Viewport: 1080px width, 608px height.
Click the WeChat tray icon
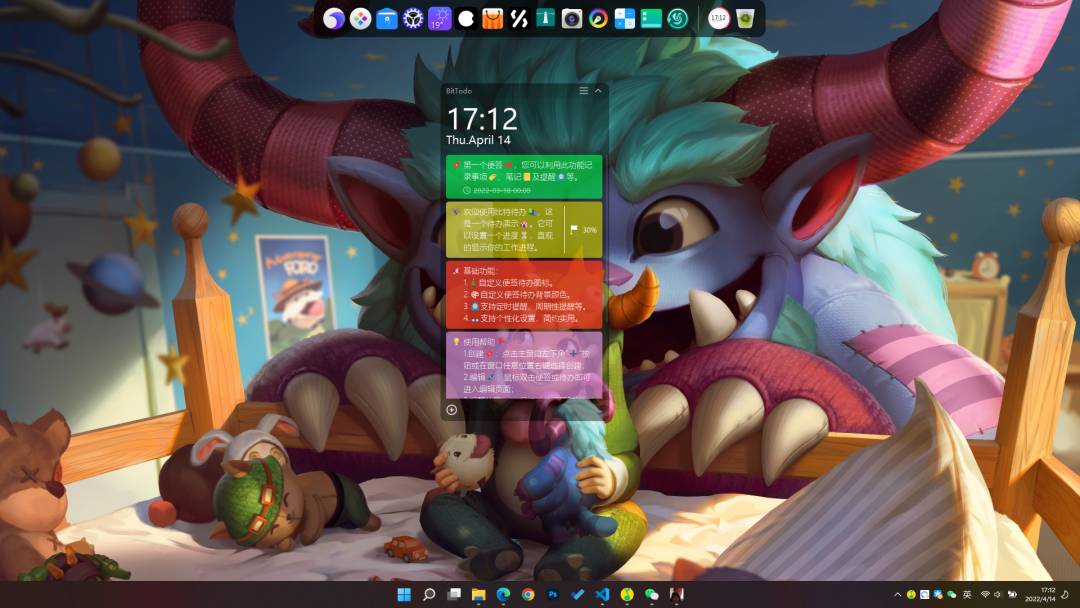[x=952, y=595]
